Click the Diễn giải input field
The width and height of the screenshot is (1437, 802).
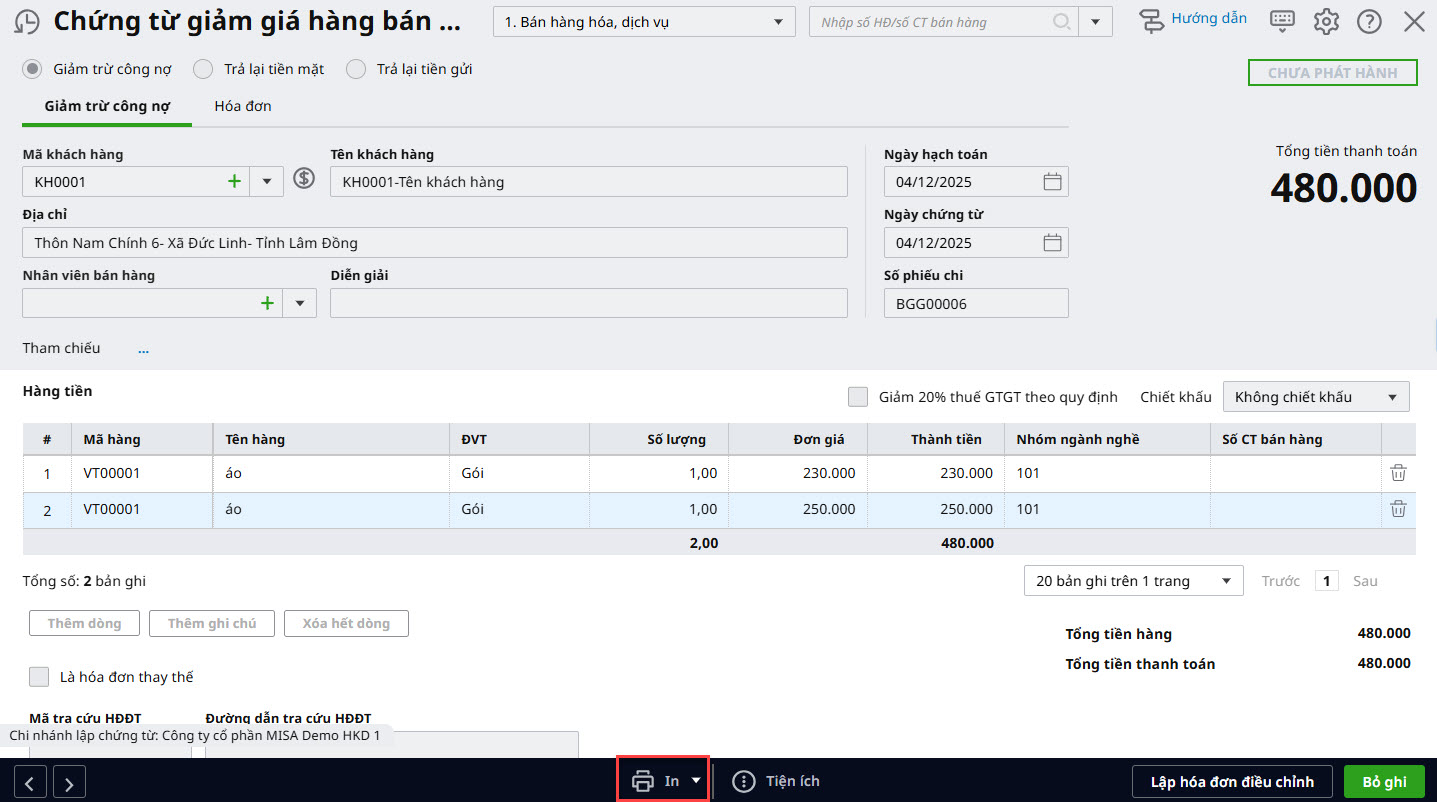point(588,303)
